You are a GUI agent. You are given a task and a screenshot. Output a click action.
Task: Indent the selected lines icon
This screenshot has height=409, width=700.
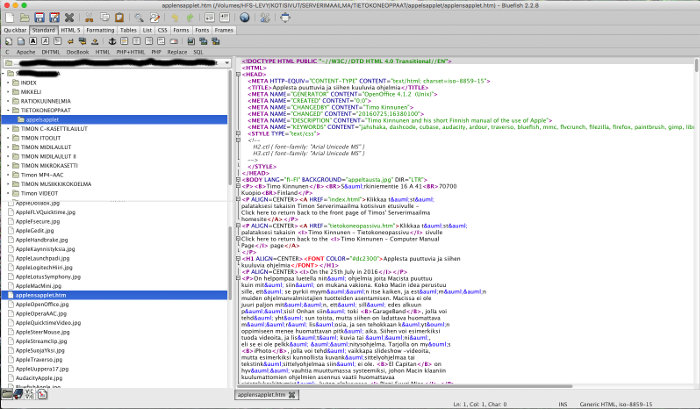point(224,18)
